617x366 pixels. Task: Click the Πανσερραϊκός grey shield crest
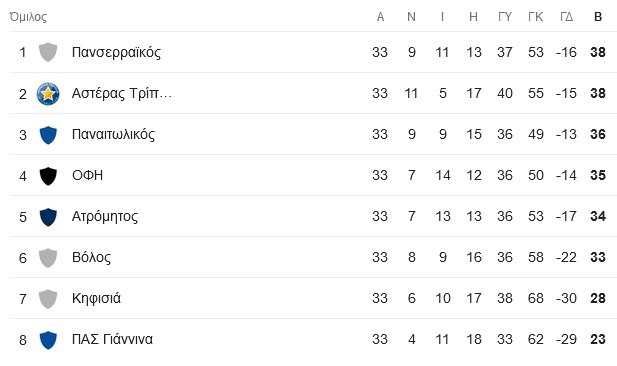(48, 52)
